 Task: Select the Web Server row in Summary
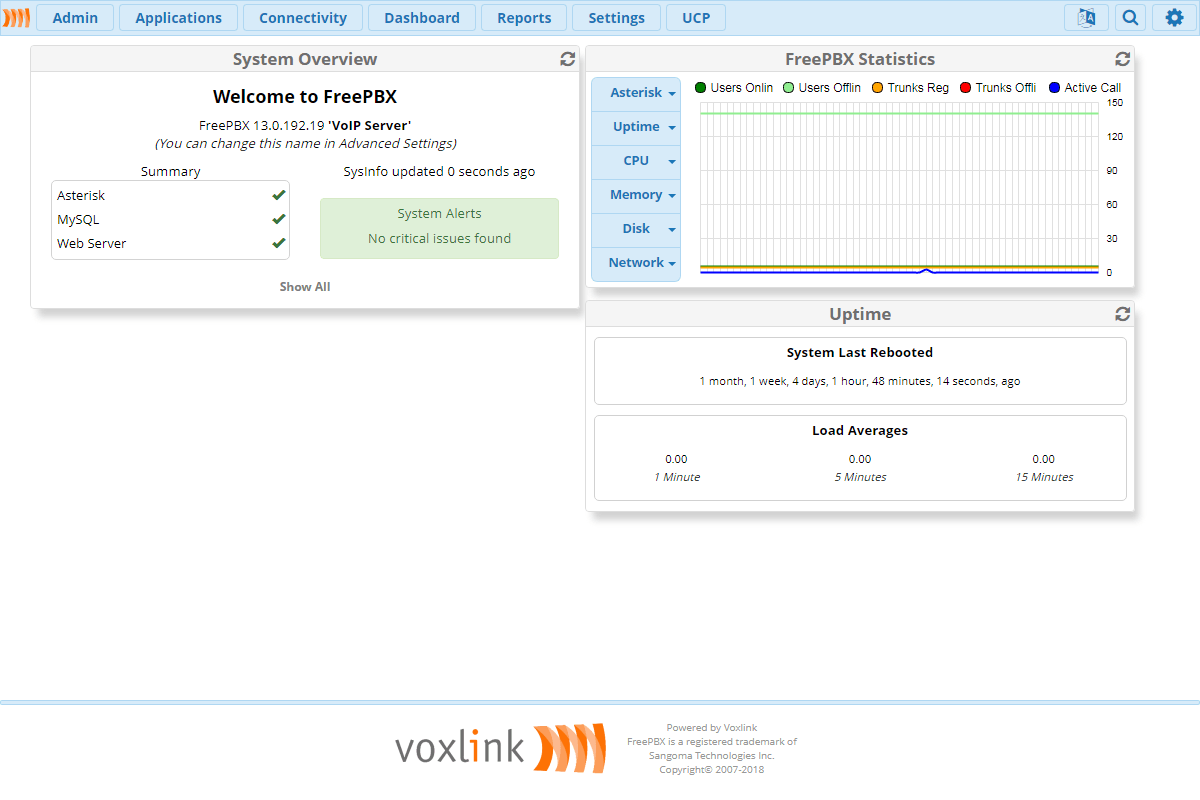coord(170,243)
